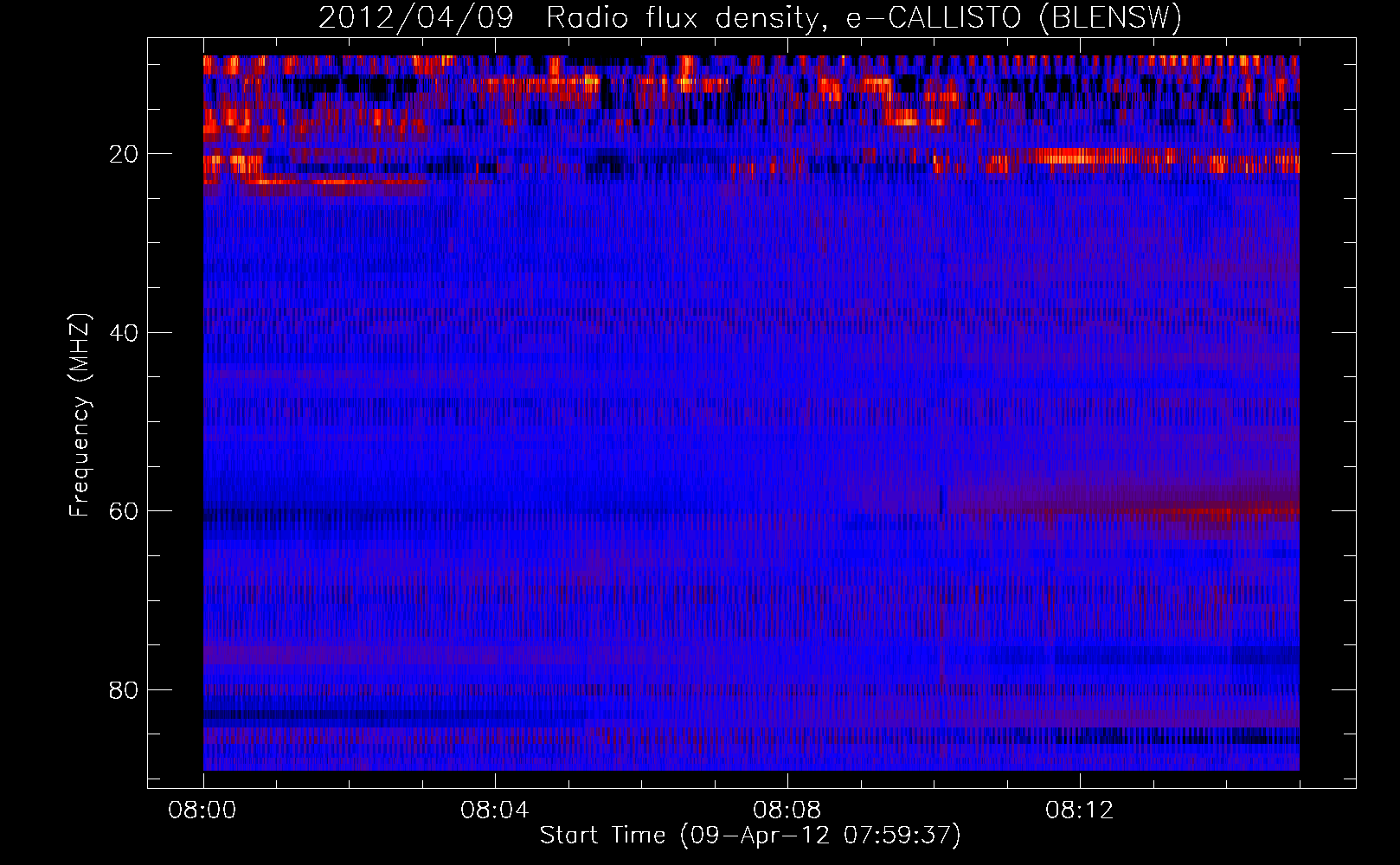Click the 'Start Time (09-Apr-12 07:59:37)' x-axis label
1400x865 pixels.
[x=750, y=836]
